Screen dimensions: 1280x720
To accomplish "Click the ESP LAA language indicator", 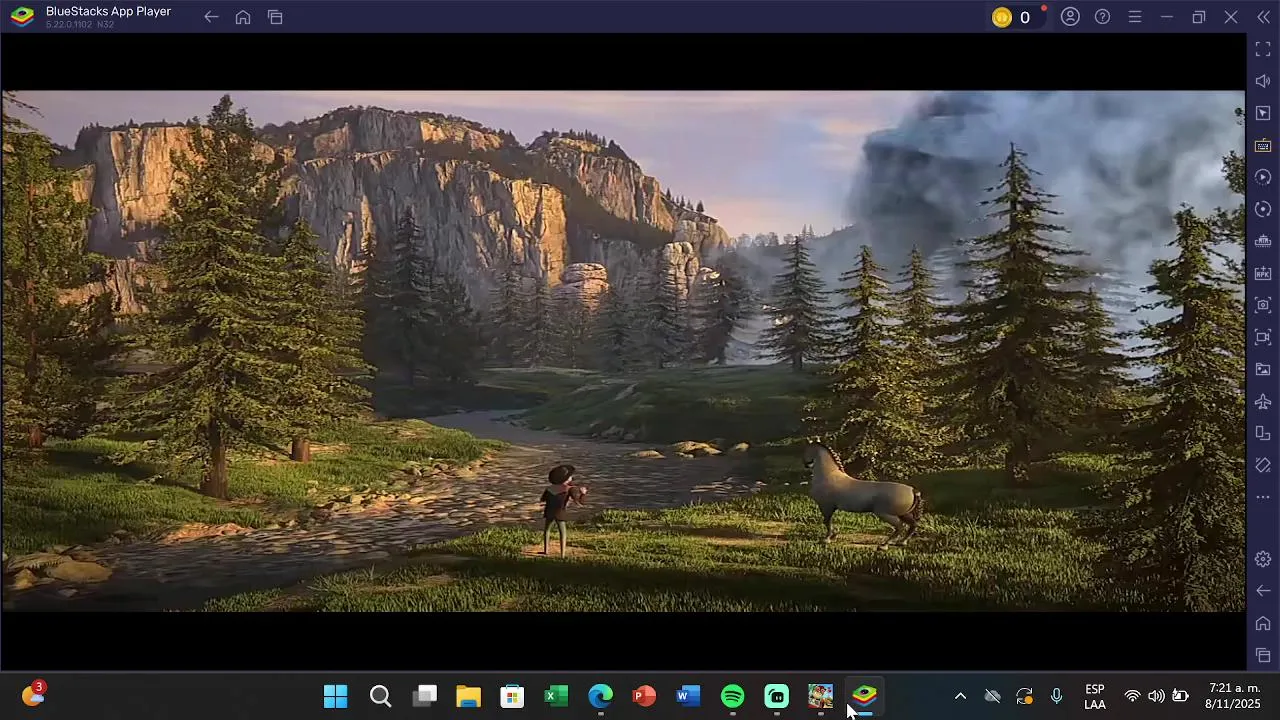I will (1095, 697).
